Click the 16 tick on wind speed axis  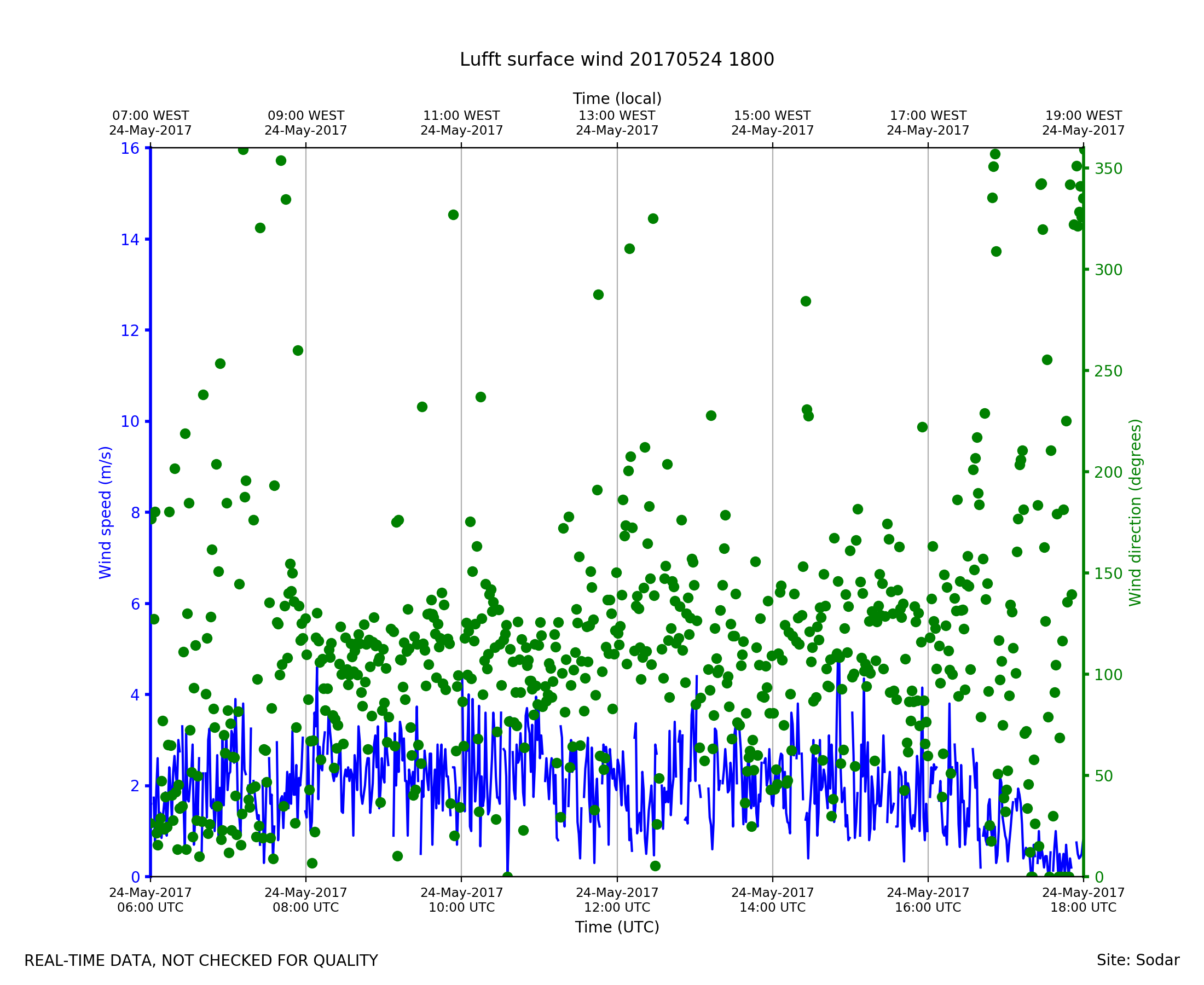point(129,149)
